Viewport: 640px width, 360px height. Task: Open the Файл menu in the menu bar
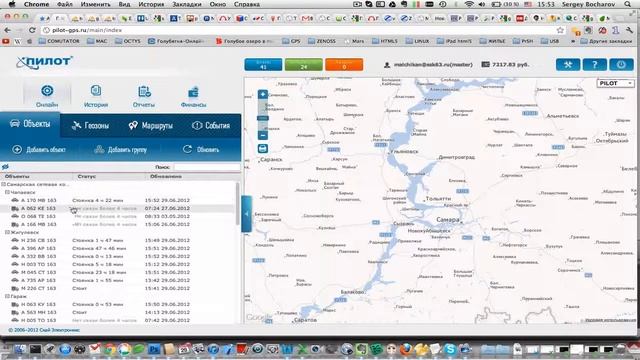(x=64, y=4)
